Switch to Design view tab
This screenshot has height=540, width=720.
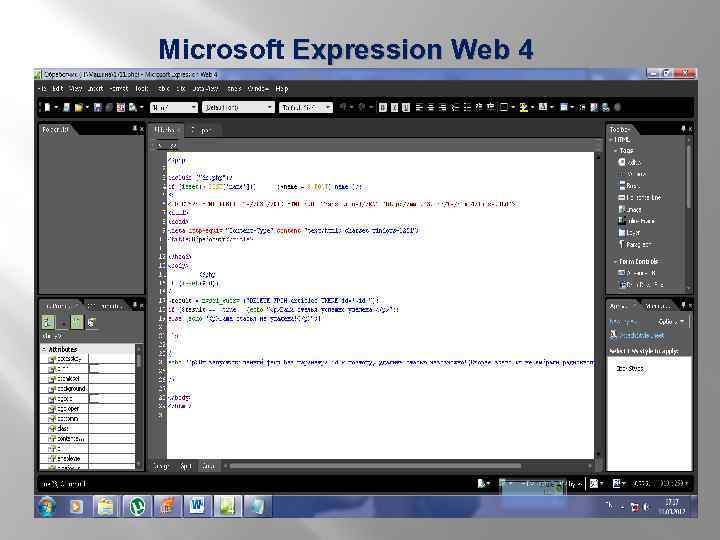click(x=160, y=466)
